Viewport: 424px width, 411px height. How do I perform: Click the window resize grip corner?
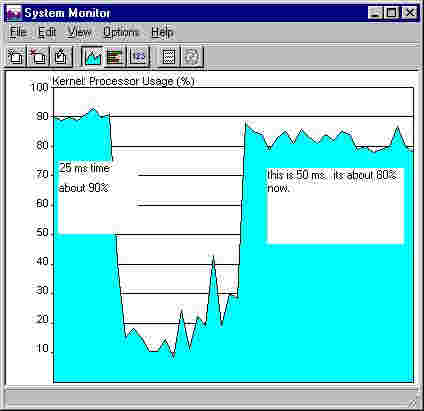point(413,403)
